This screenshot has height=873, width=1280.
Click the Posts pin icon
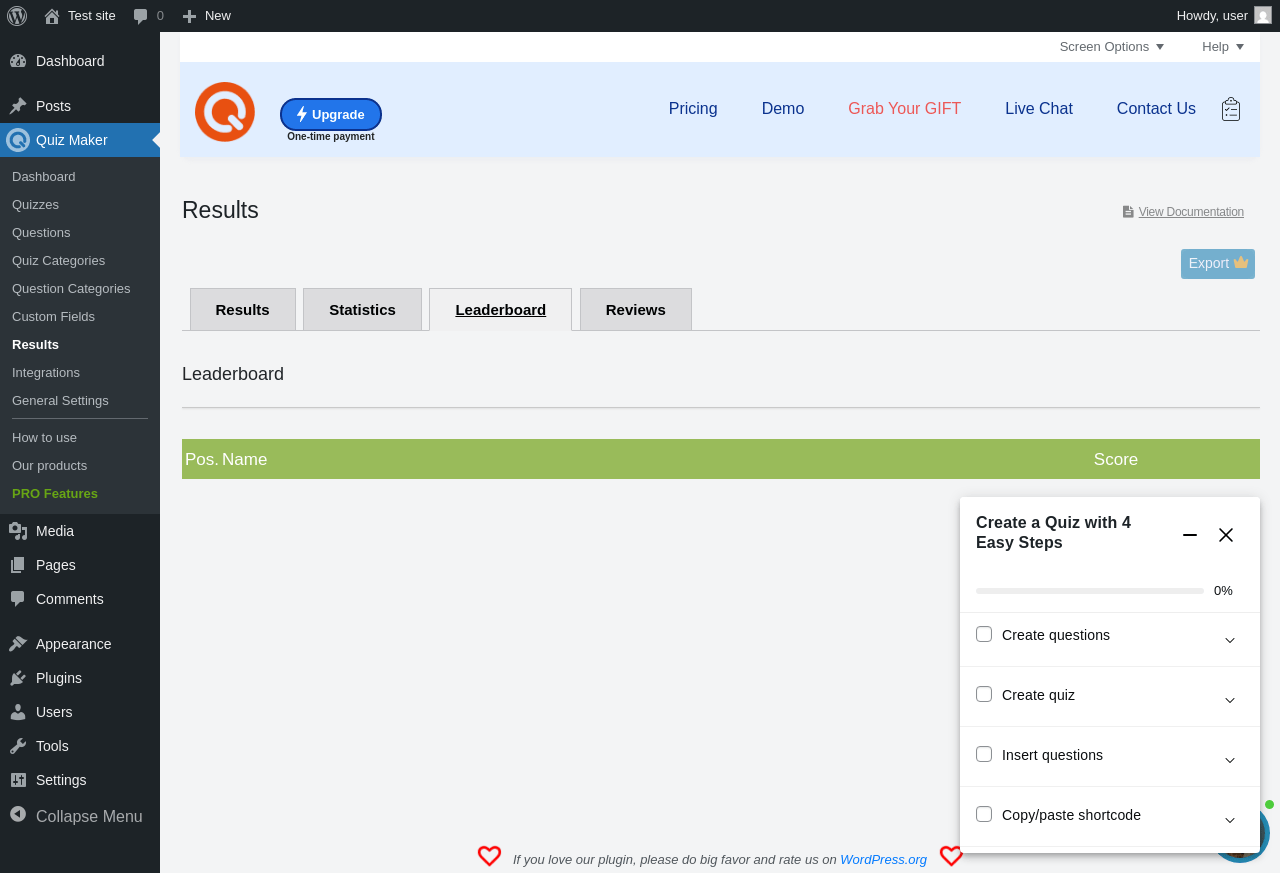tap(18, 106)
